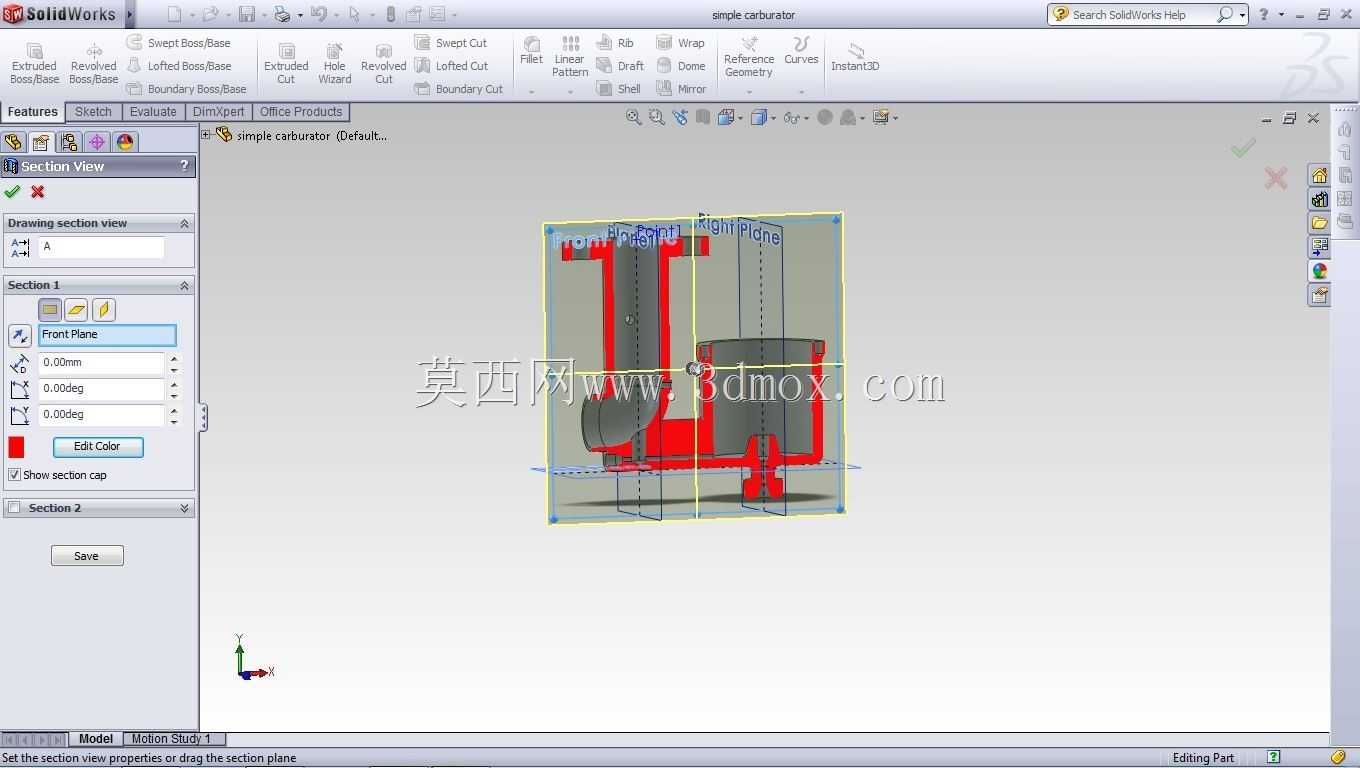Select the Draft tool
The image size is (1360, 768).
tap(620, 66)
